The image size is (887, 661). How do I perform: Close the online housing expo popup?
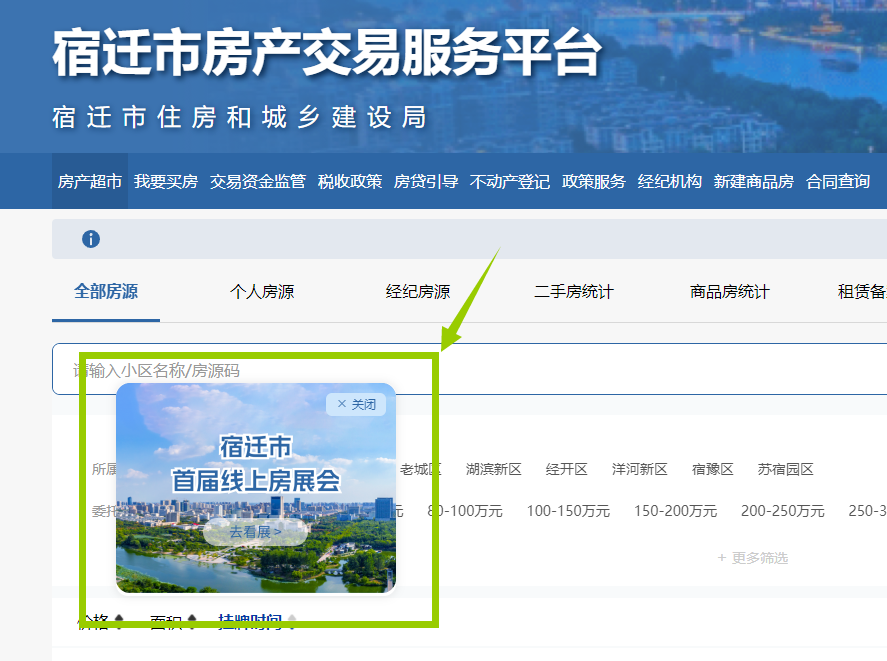pos(356,404)
